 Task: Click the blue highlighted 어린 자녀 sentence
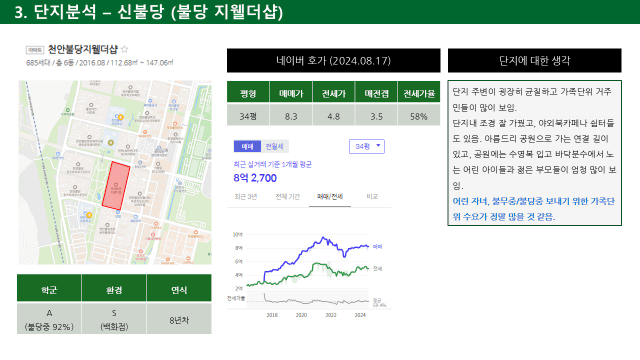click(533, 209)
